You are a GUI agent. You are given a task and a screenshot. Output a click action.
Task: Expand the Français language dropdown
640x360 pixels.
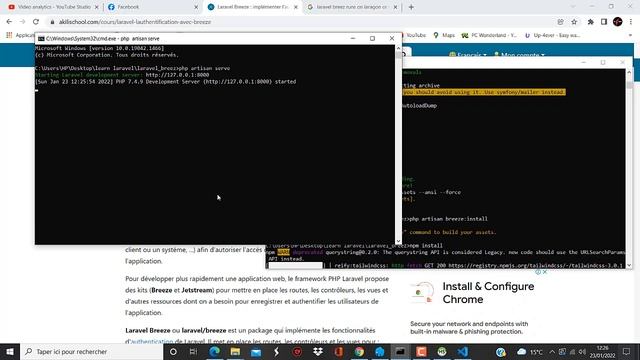coord(468,55)
